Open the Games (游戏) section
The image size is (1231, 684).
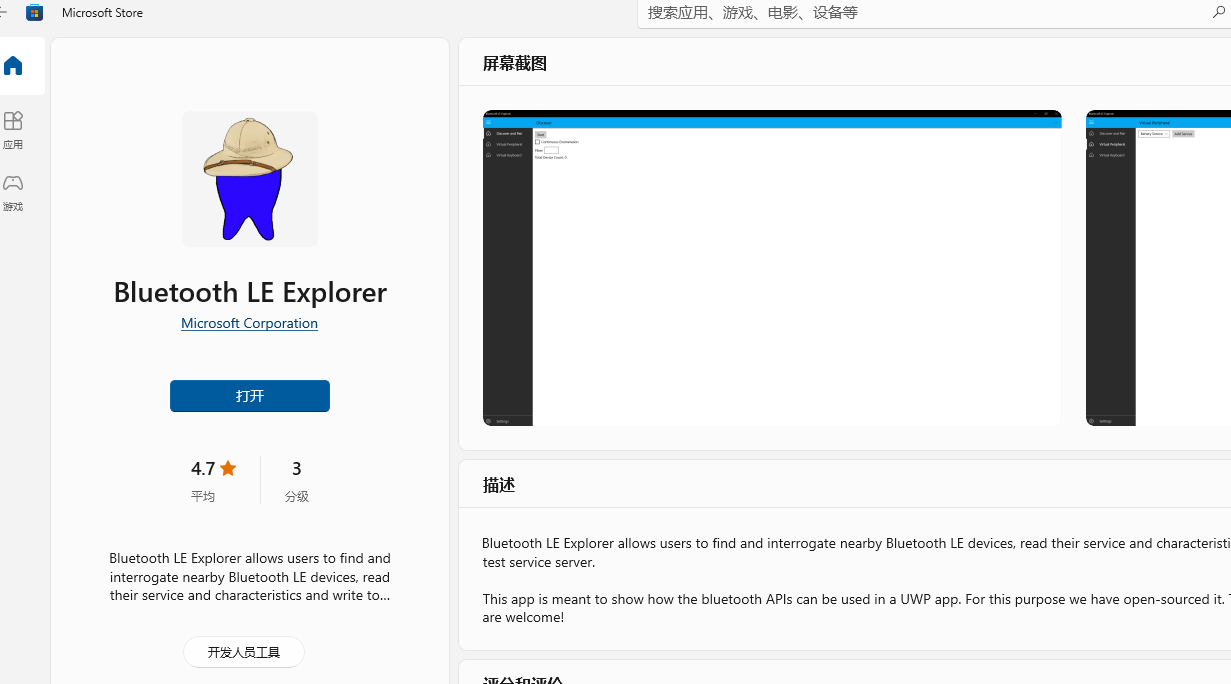click(13, 192)
